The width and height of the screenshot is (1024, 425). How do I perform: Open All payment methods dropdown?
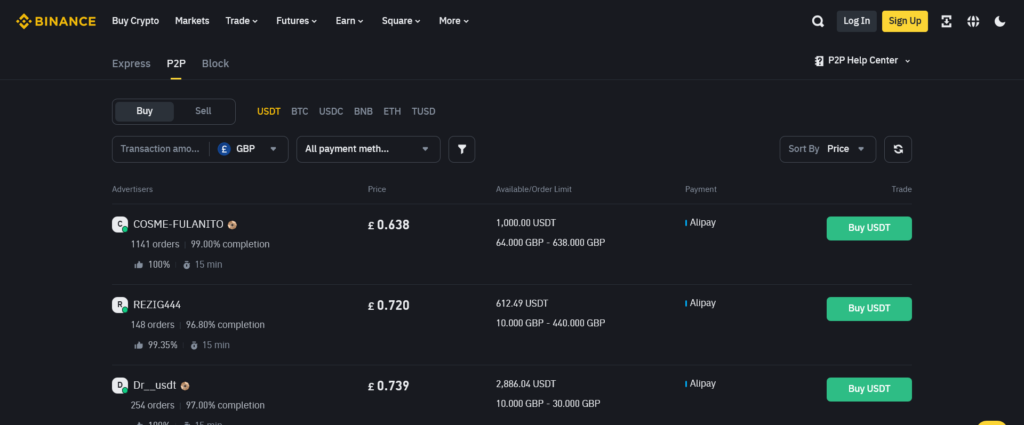(368, 149)
